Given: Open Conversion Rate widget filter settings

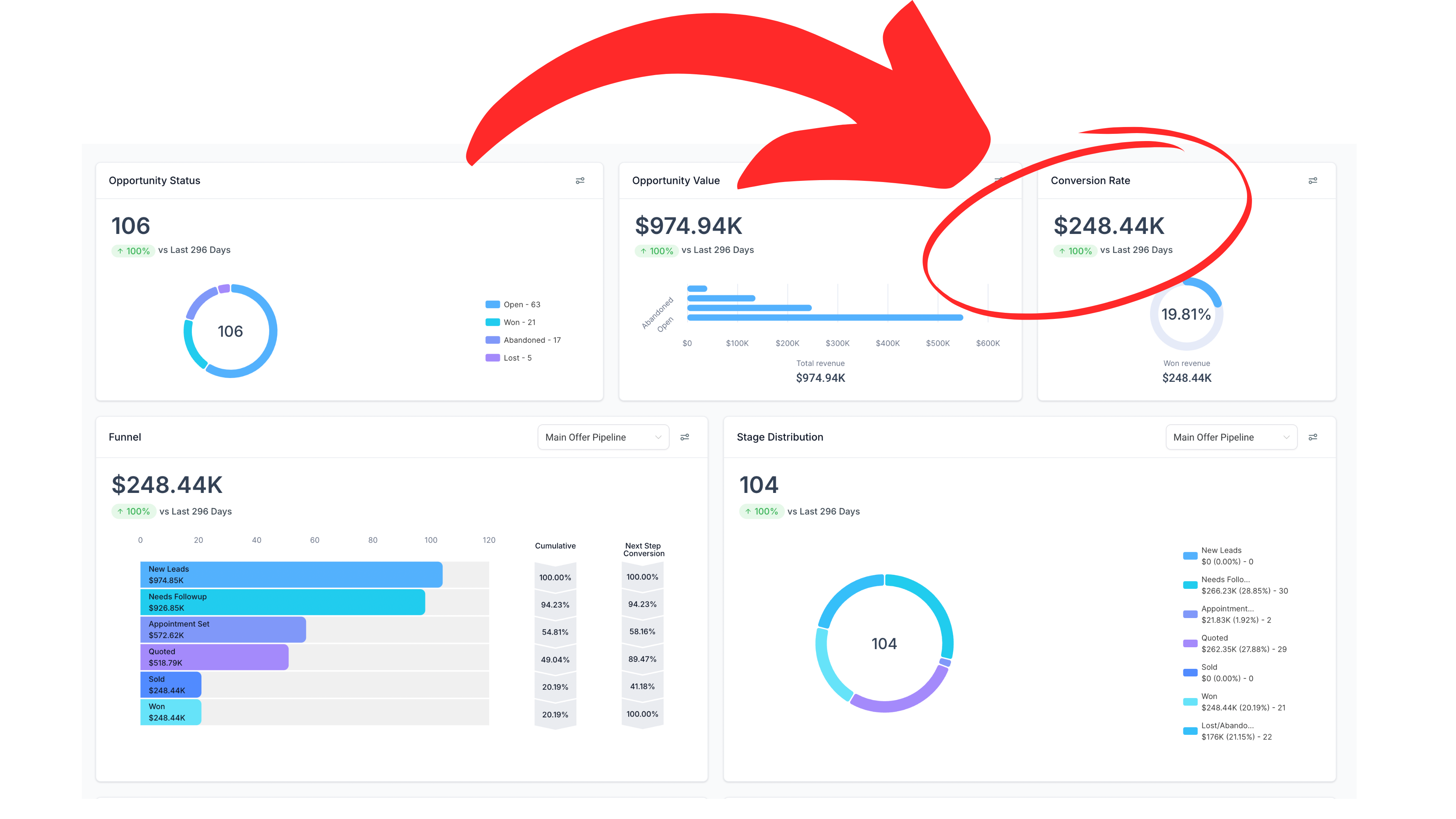Looking at the screenshot, I should coord(1312,181).
